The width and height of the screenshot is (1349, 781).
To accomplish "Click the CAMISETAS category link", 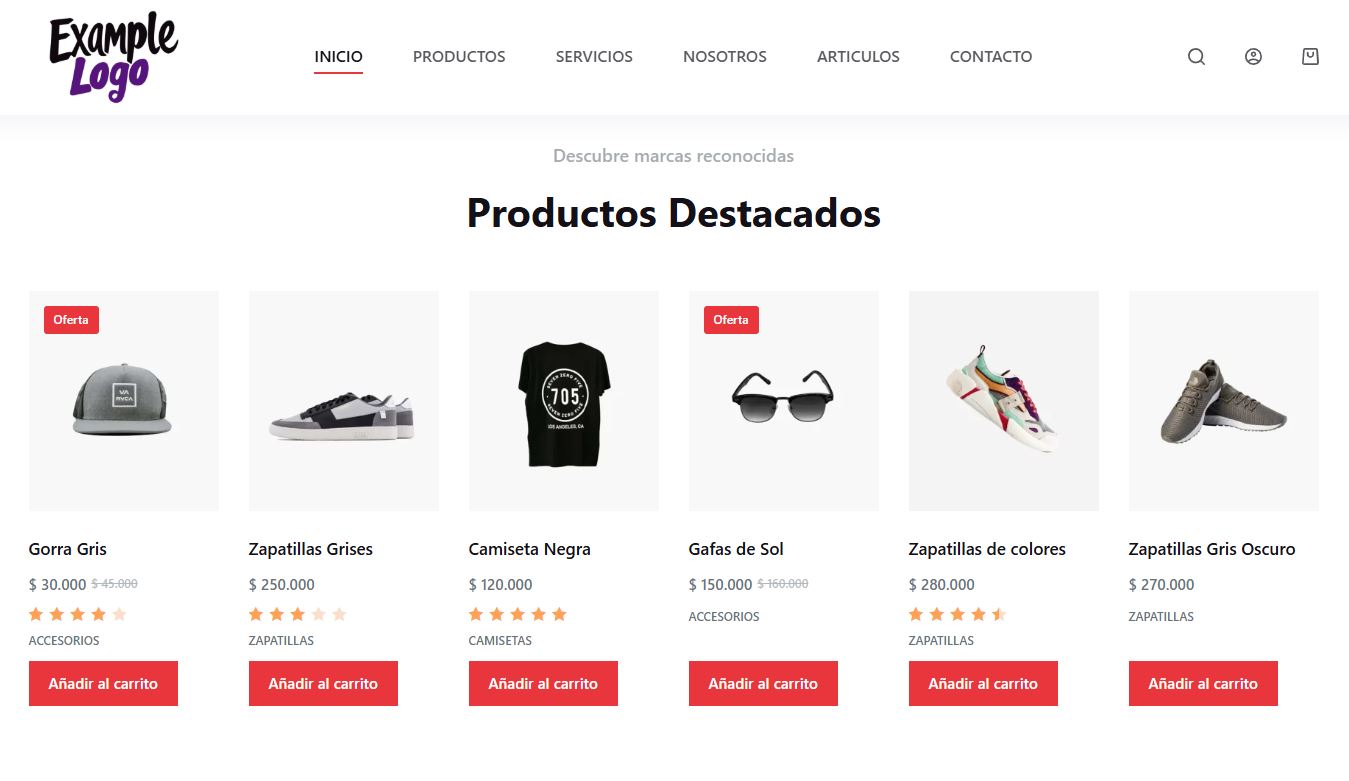I will tap(500, 641).
